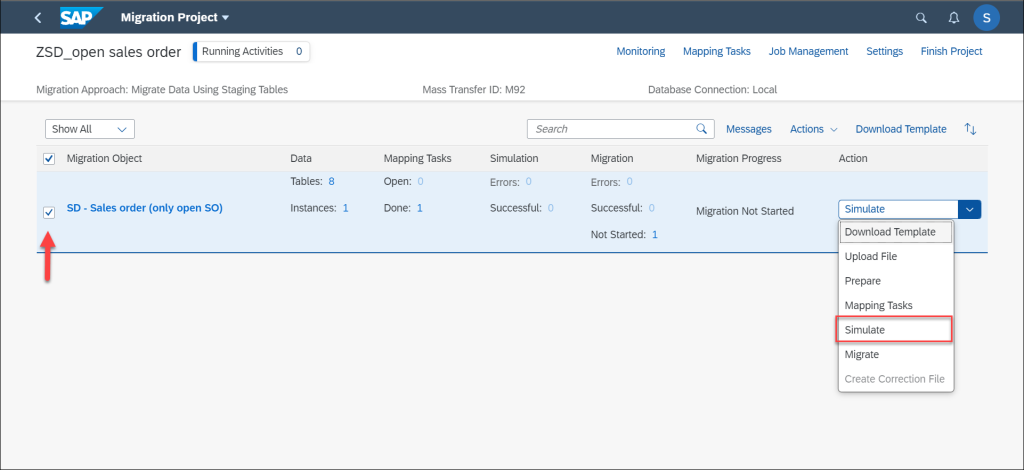The width and height of the screenshot is (1024, 470).
Task: Choose Upload File from the list
Action: [895, 257]
